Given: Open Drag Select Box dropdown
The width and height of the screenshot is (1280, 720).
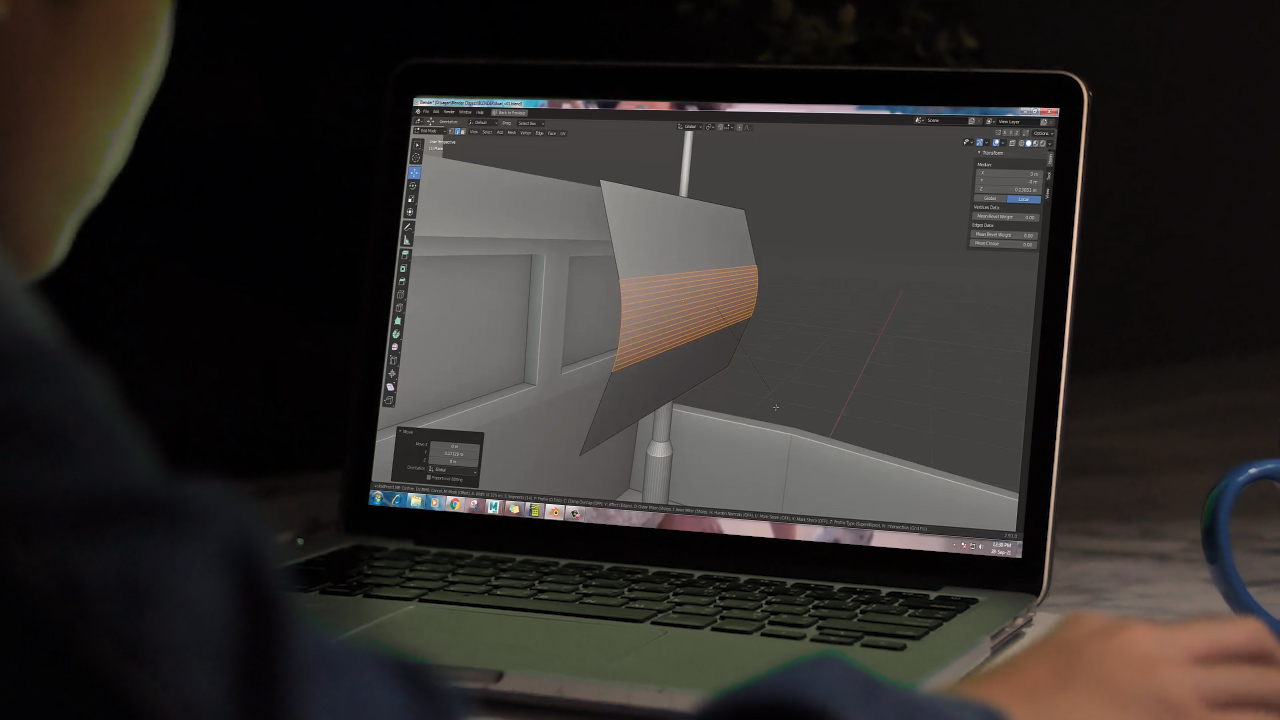Looking at the screenshot, I should (531, 123).
